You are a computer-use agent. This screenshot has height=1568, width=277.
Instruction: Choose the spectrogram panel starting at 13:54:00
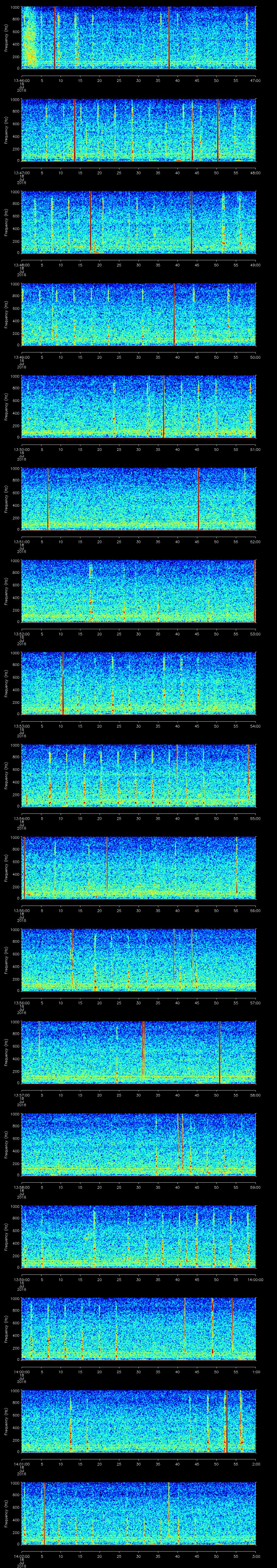pyautogui.click(x=139, y=775)
